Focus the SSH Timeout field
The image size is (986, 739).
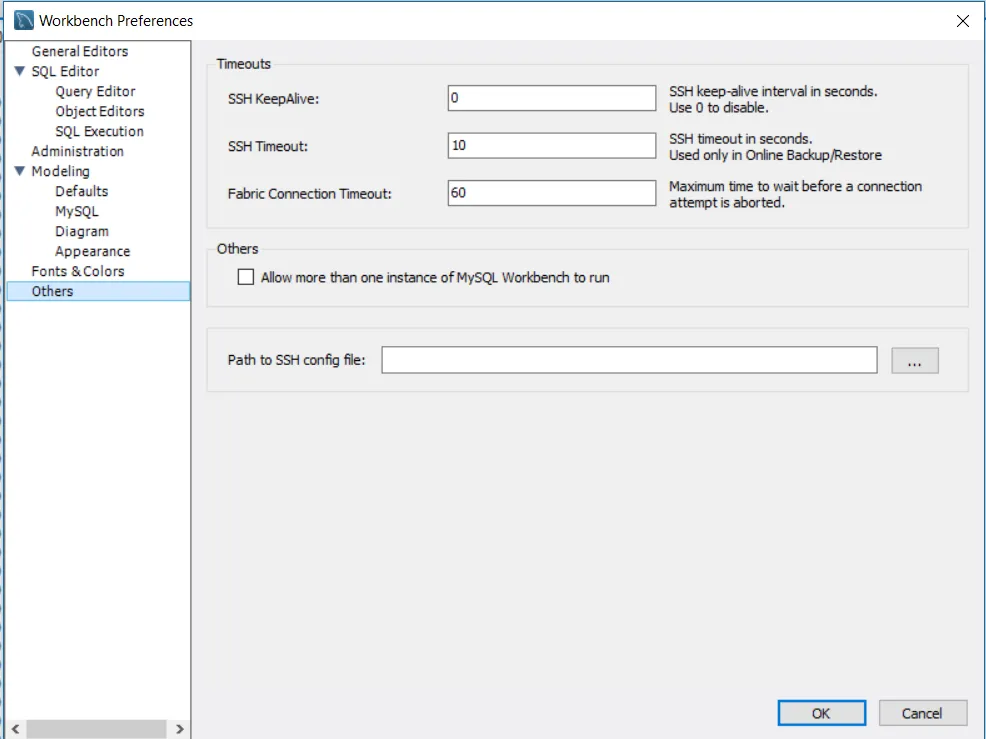coord(551,145)
